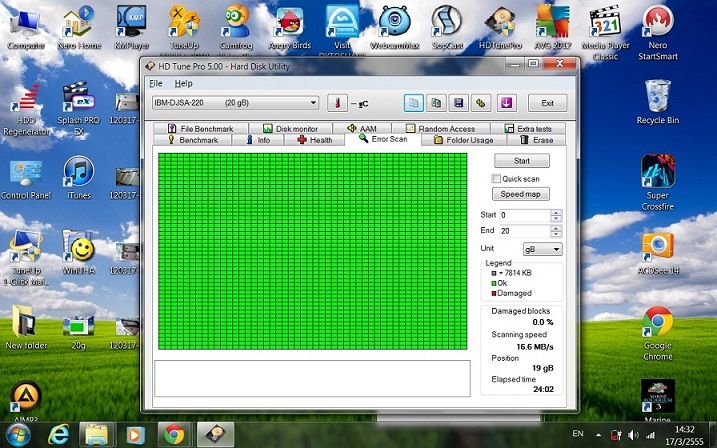Switch to the Health tab
This screenshot has width=717, height=448.
click(x=315, y=140)
